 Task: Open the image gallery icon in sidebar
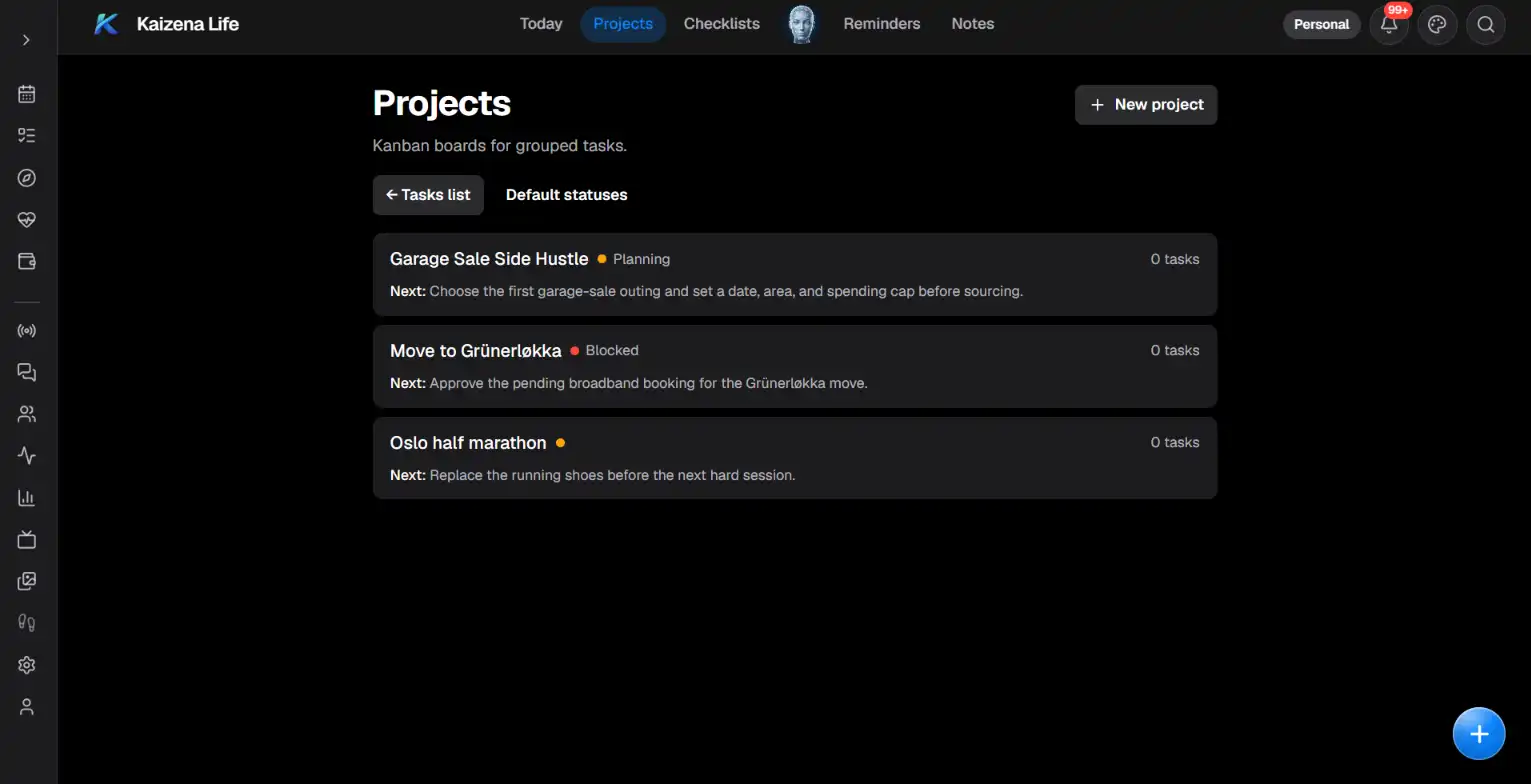coord(27,581)
